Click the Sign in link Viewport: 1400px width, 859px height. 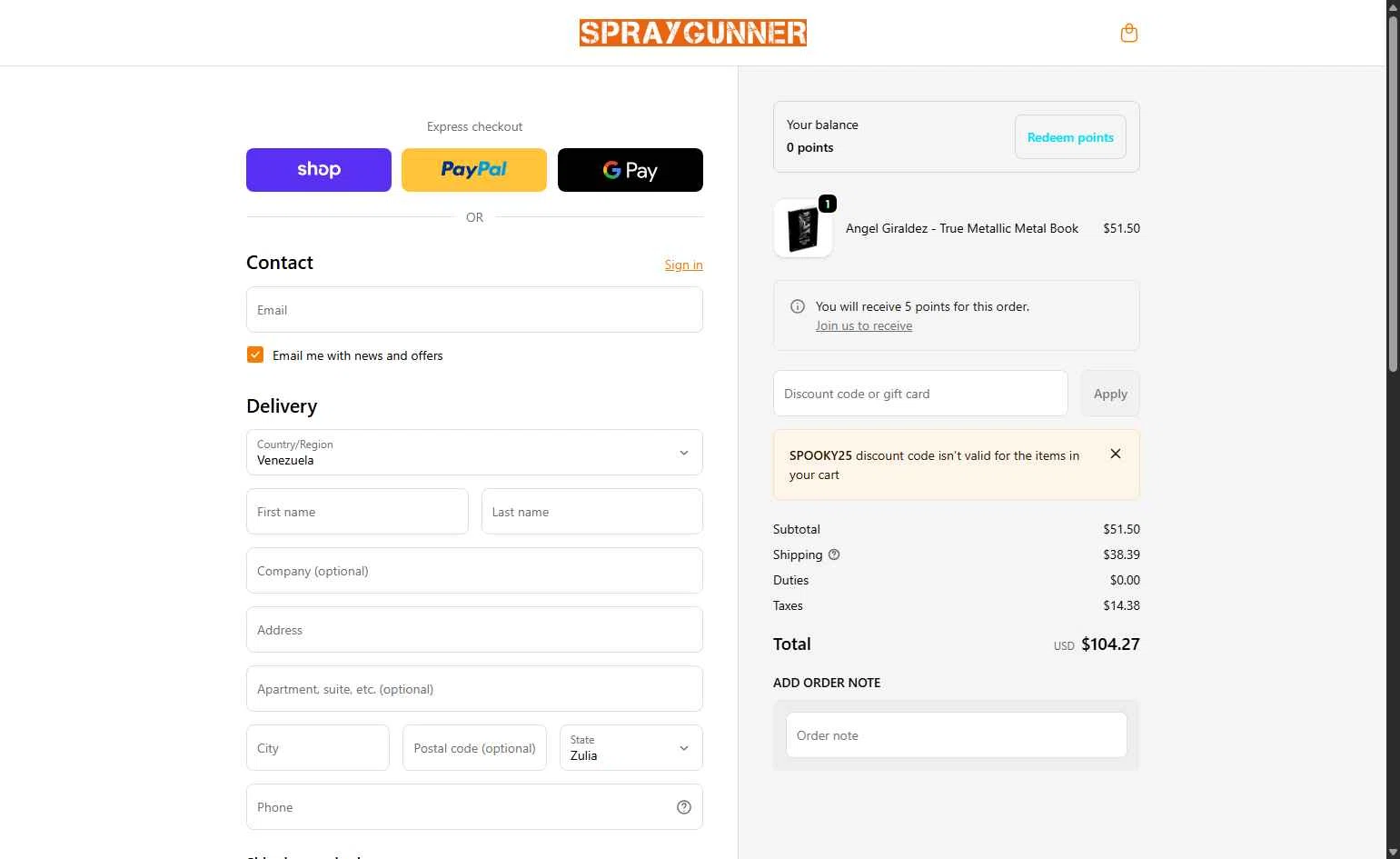click(683, 265)
